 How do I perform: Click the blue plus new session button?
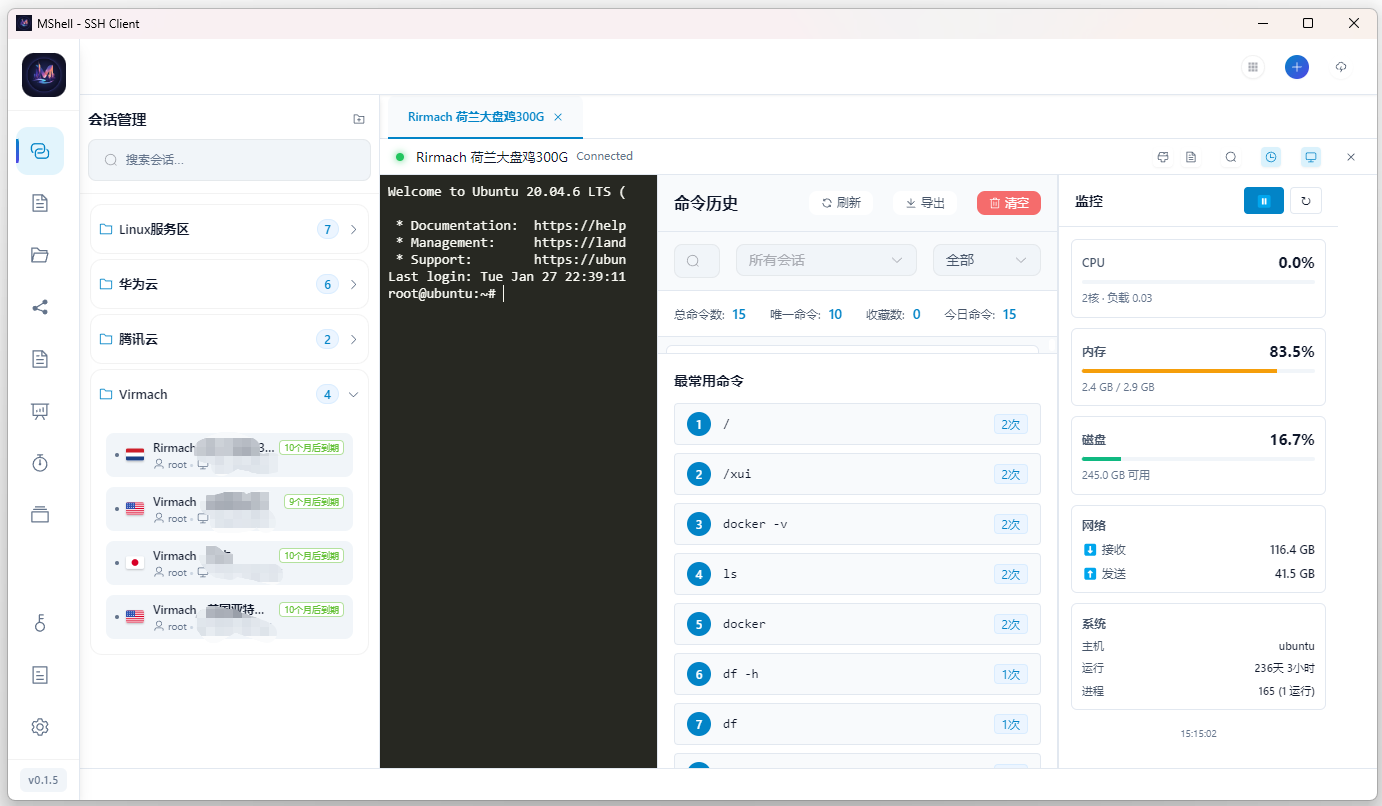1296,67
